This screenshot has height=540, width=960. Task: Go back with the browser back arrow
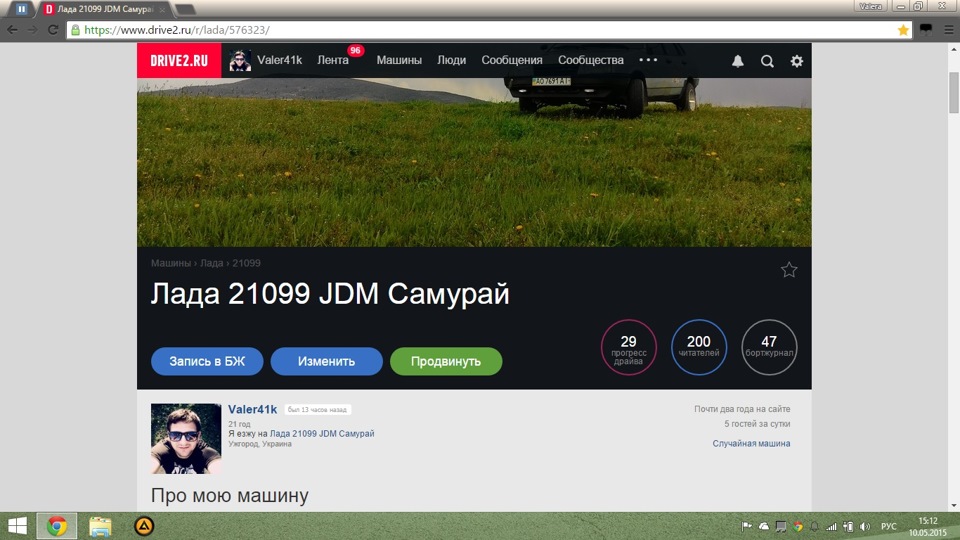(12, 30)
